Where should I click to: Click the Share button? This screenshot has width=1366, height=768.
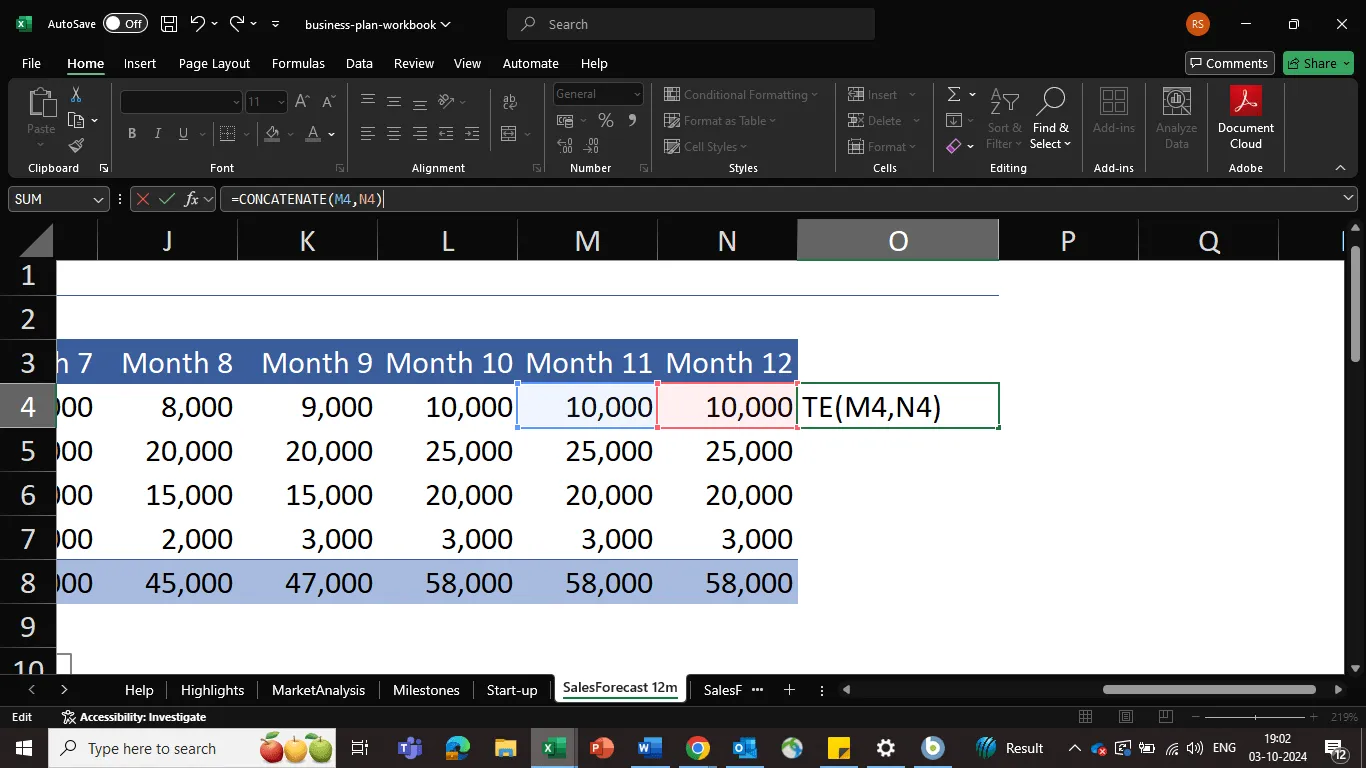(1318, 63)
